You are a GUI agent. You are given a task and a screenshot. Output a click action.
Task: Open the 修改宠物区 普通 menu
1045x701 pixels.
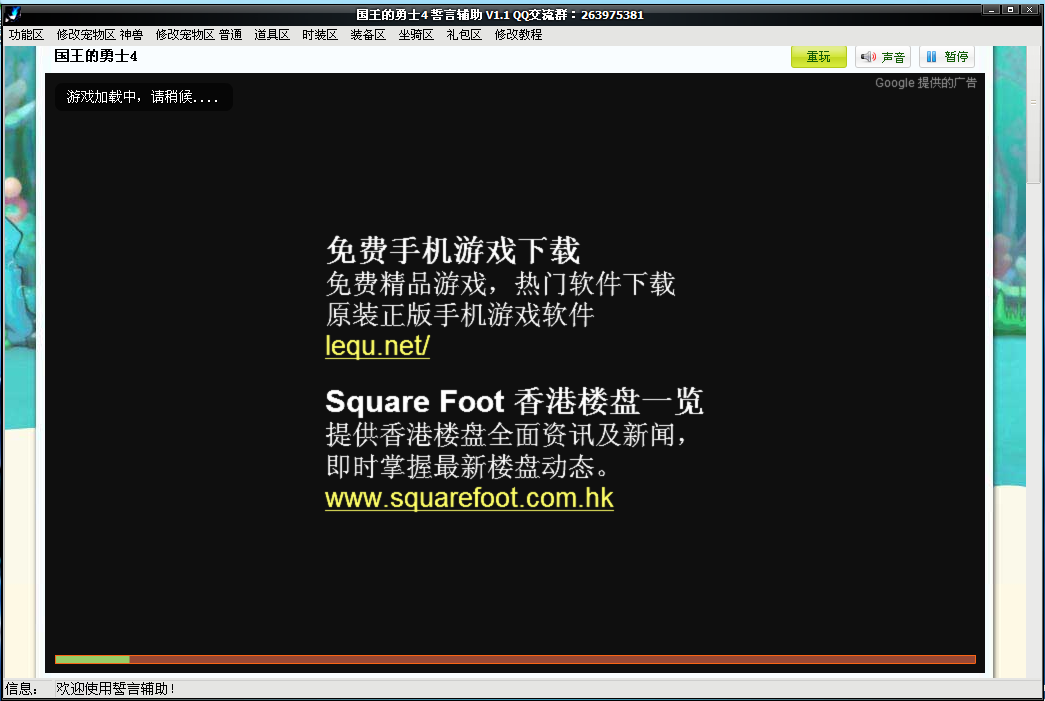click(199, 35)
